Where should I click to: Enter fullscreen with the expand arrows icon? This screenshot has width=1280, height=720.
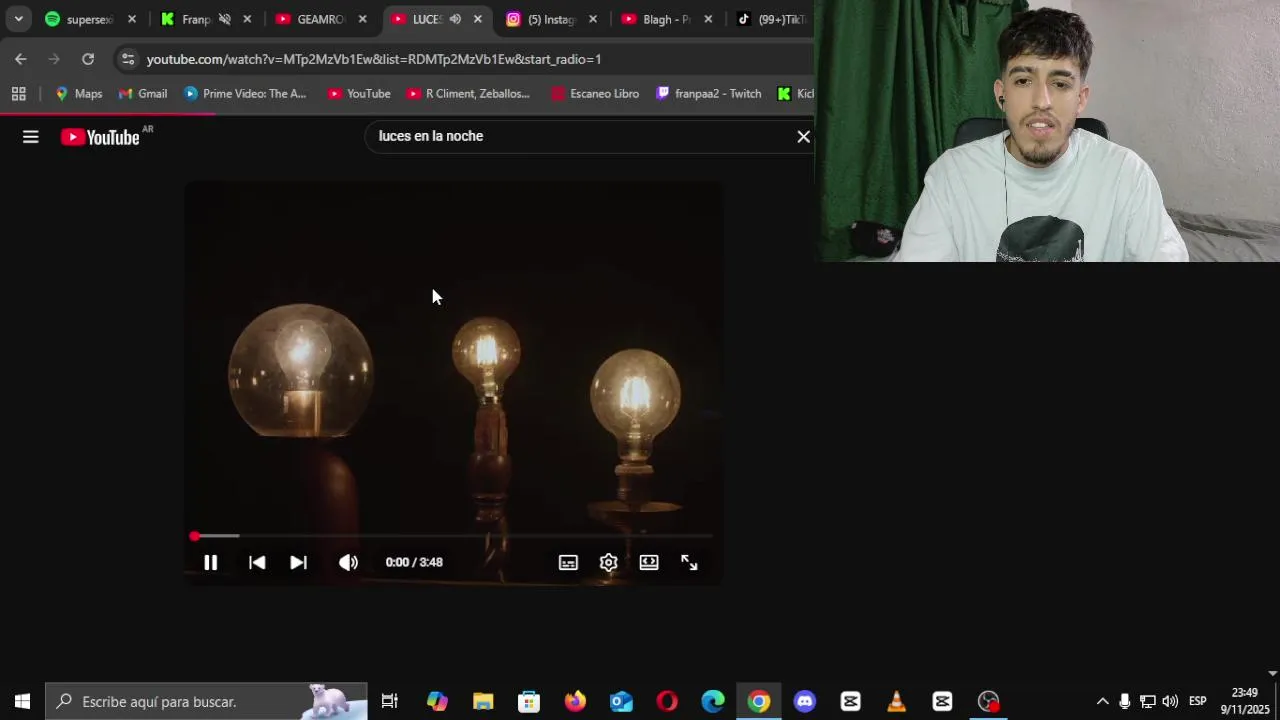[x=689, y=562]
